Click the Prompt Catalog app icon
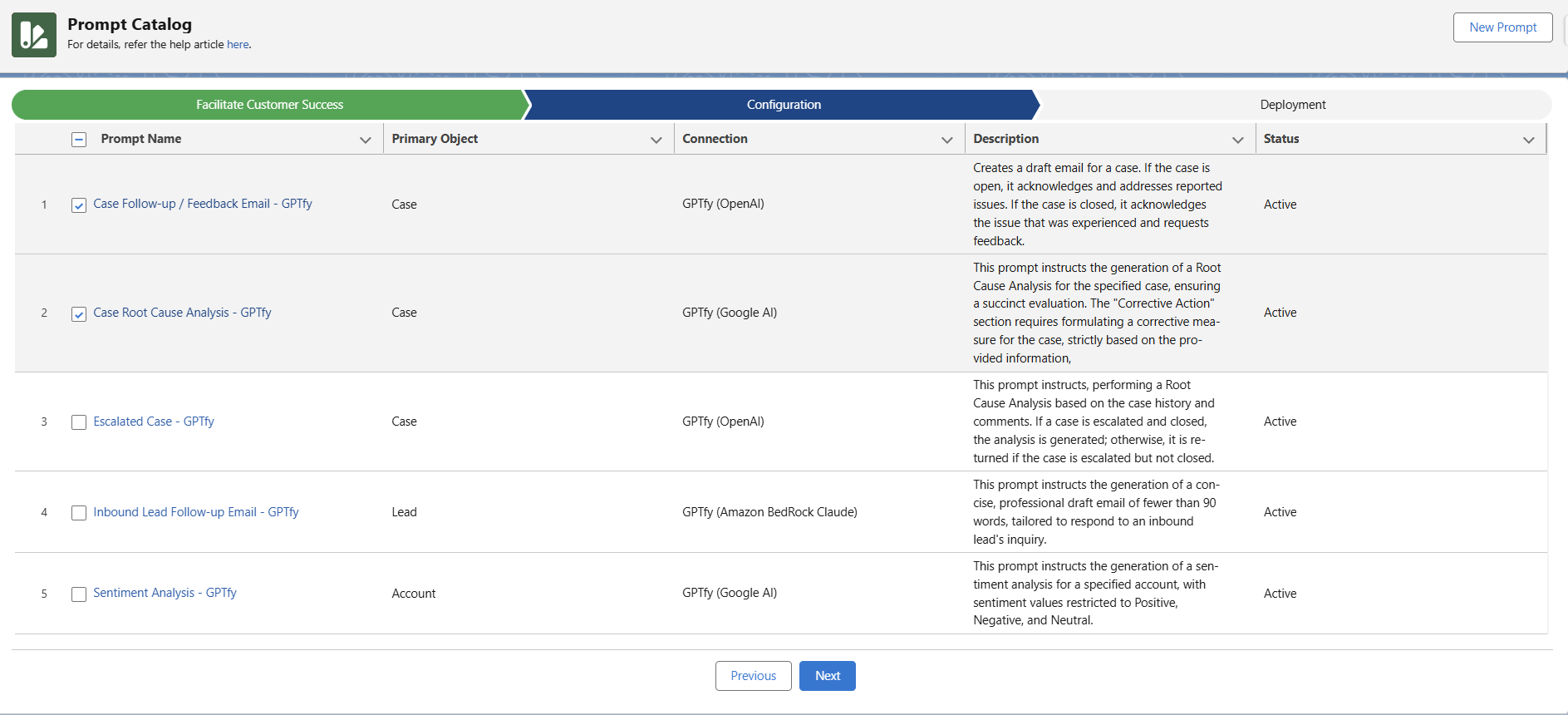 point(34,35)
